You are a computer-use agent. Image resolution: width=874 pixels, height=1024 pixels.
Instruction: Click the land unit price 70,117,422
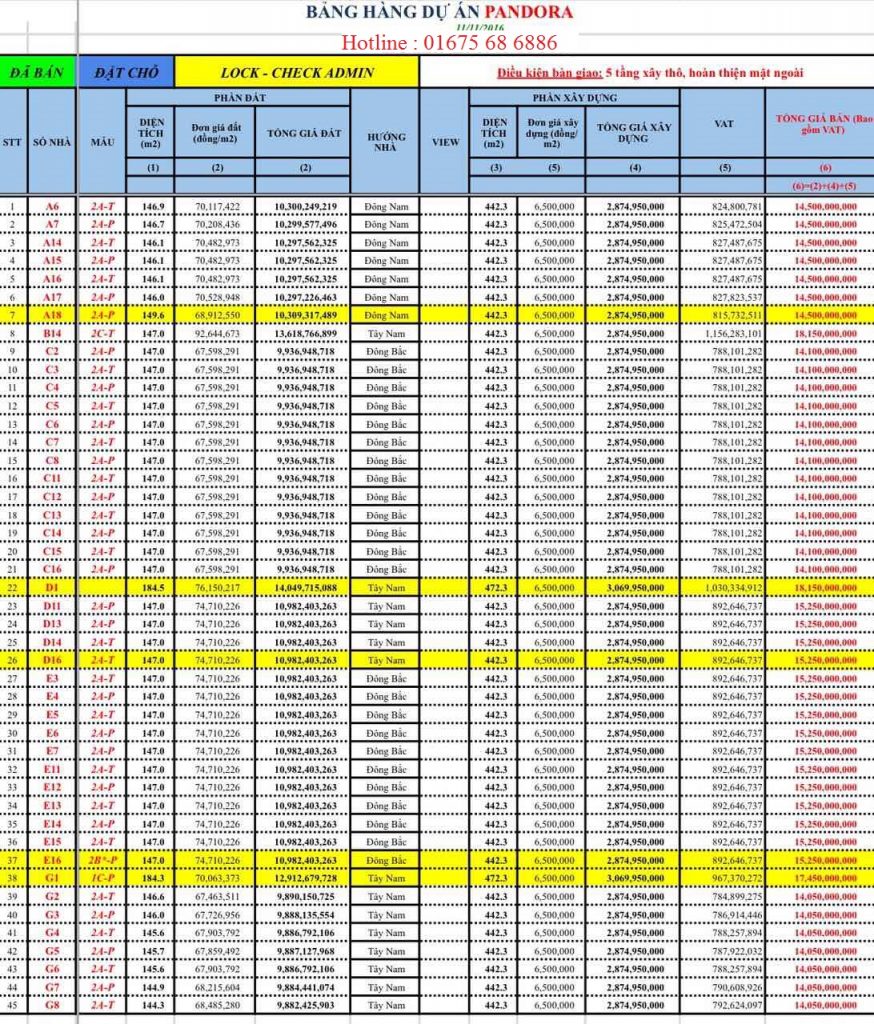[x=218, y=206]
